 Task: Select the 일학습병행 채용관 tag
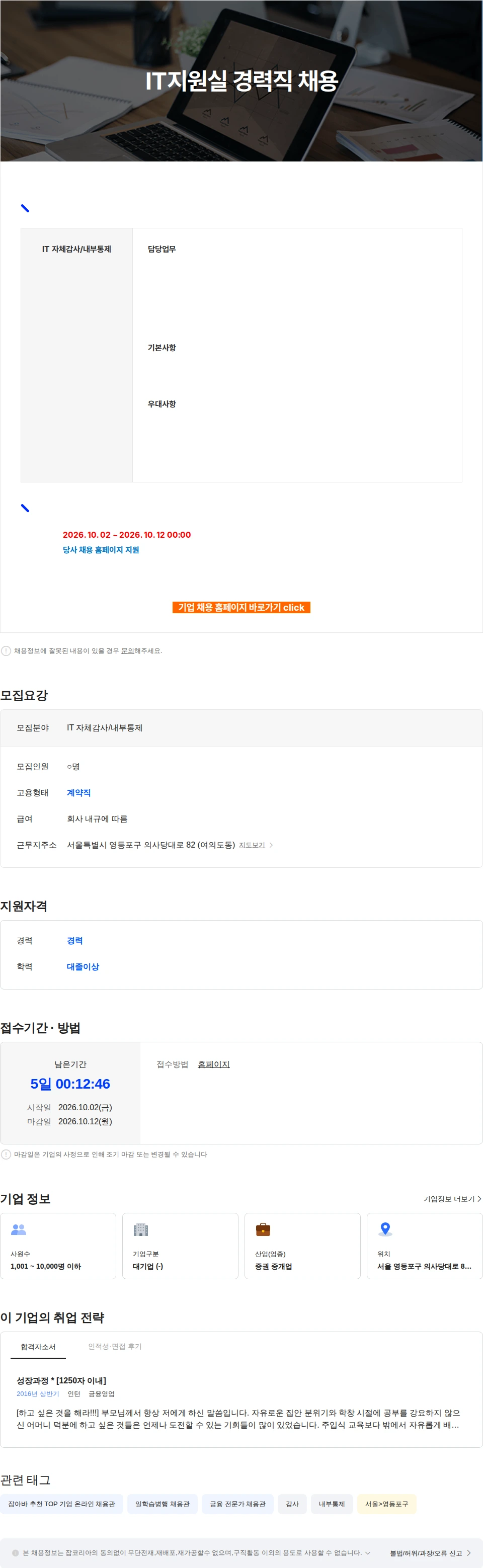tap(162, 1504)
